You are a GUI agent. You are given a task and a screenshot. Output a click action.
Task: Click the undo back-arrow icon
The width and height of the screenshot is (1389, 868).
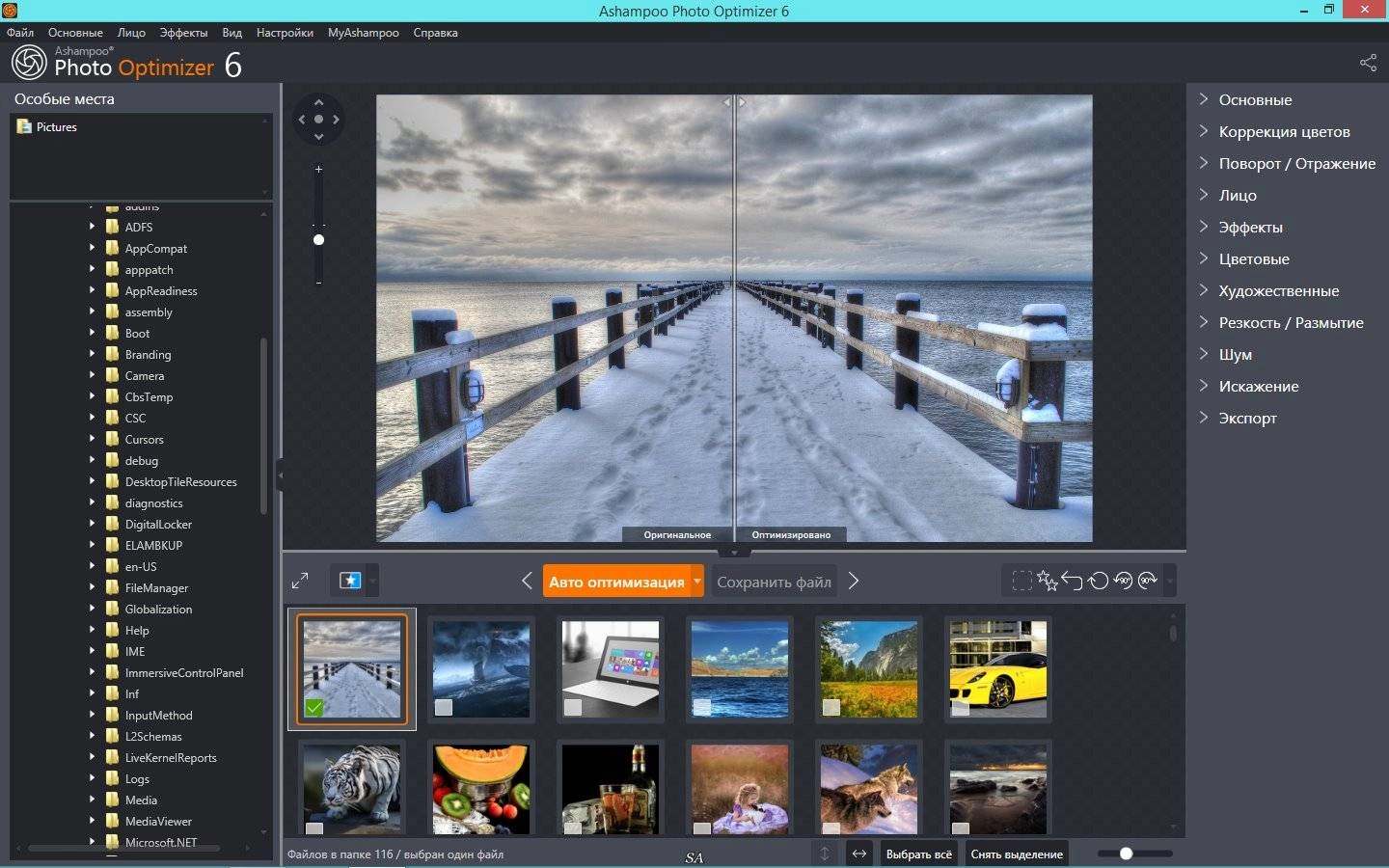tap(1073, 581)
